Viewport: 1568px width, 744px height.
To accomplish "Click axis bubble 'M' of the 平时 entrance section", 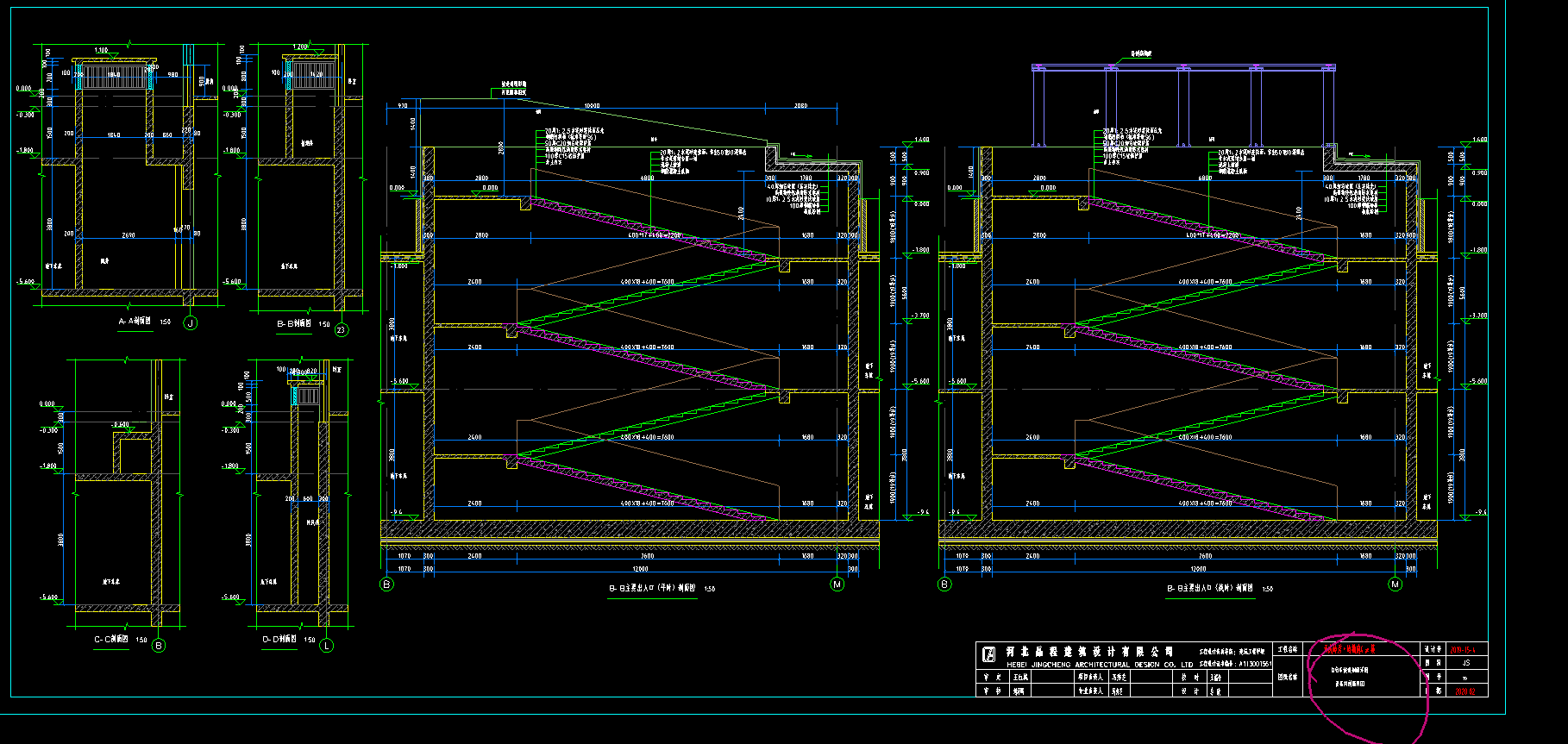I will click(837, 585).
